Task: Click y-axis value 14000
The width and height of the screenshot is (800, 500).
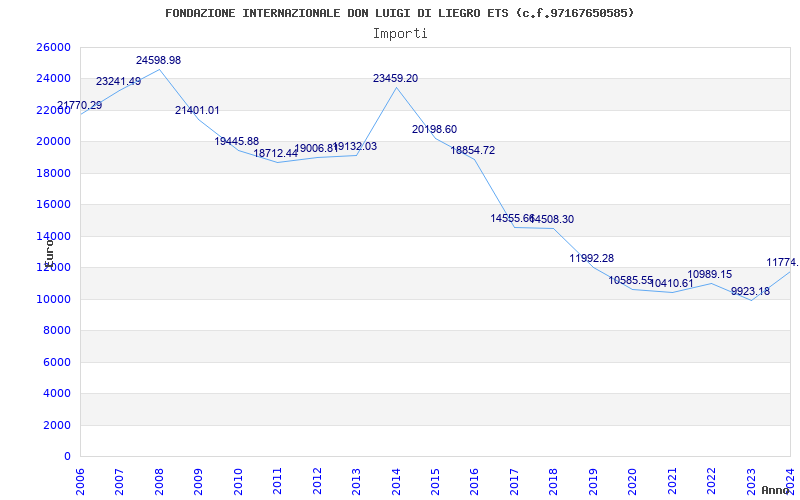Action: click(x=53, y=236)
